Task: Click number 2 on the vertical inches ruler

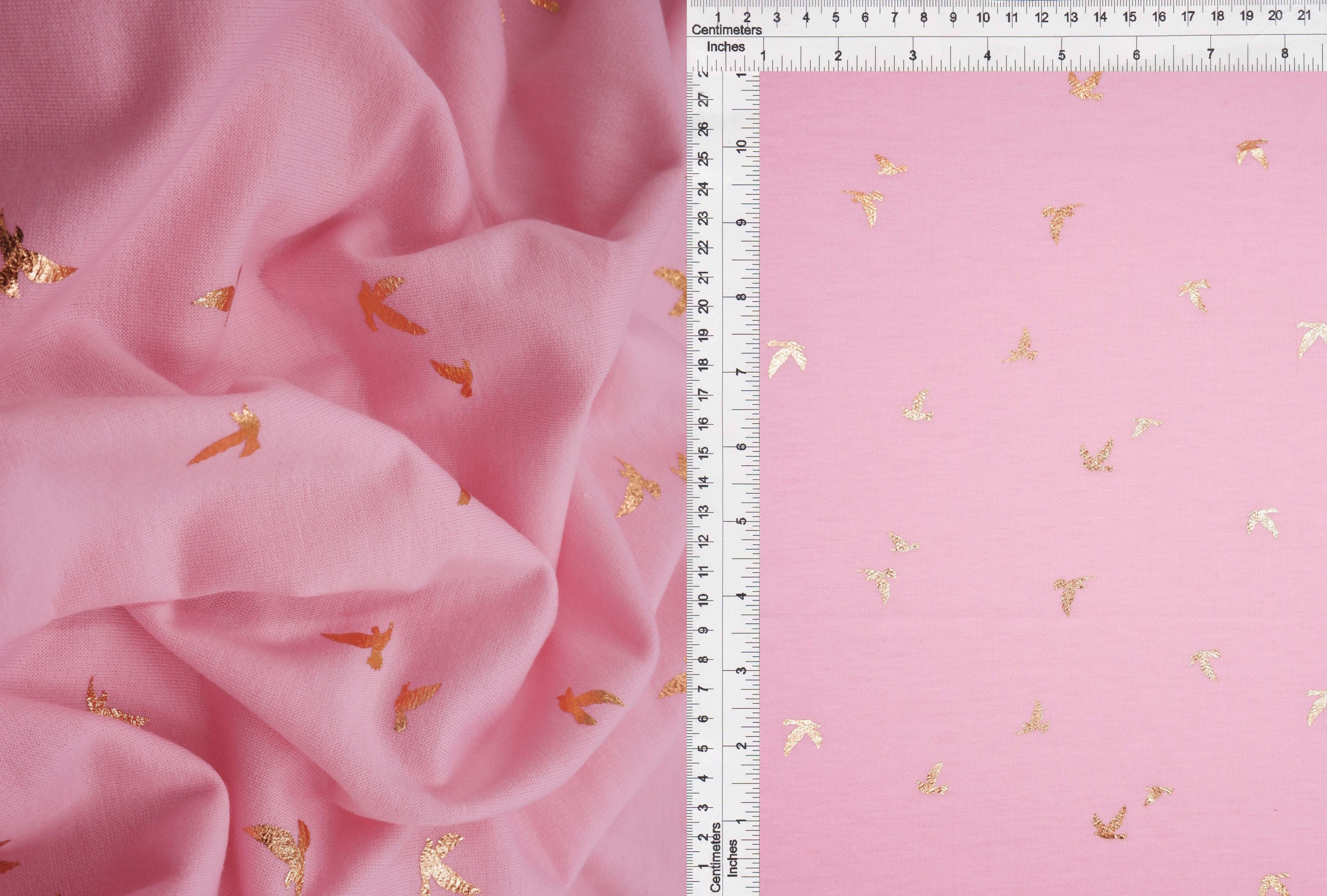Action: click(x=741, y=746)
